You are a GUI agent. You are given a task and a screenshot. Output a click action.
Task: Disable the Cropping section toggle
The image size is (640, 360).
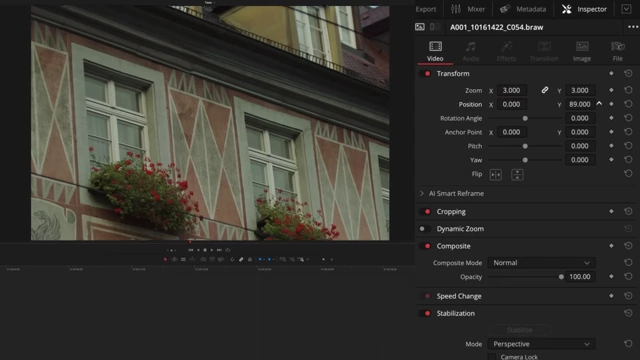[x=425, y=211]
